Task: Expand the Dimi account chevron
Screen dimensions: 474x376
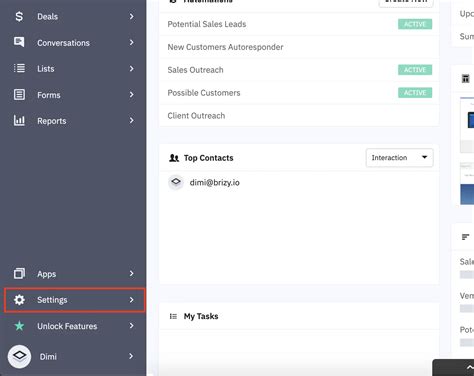Action: (x=131, y=356)
